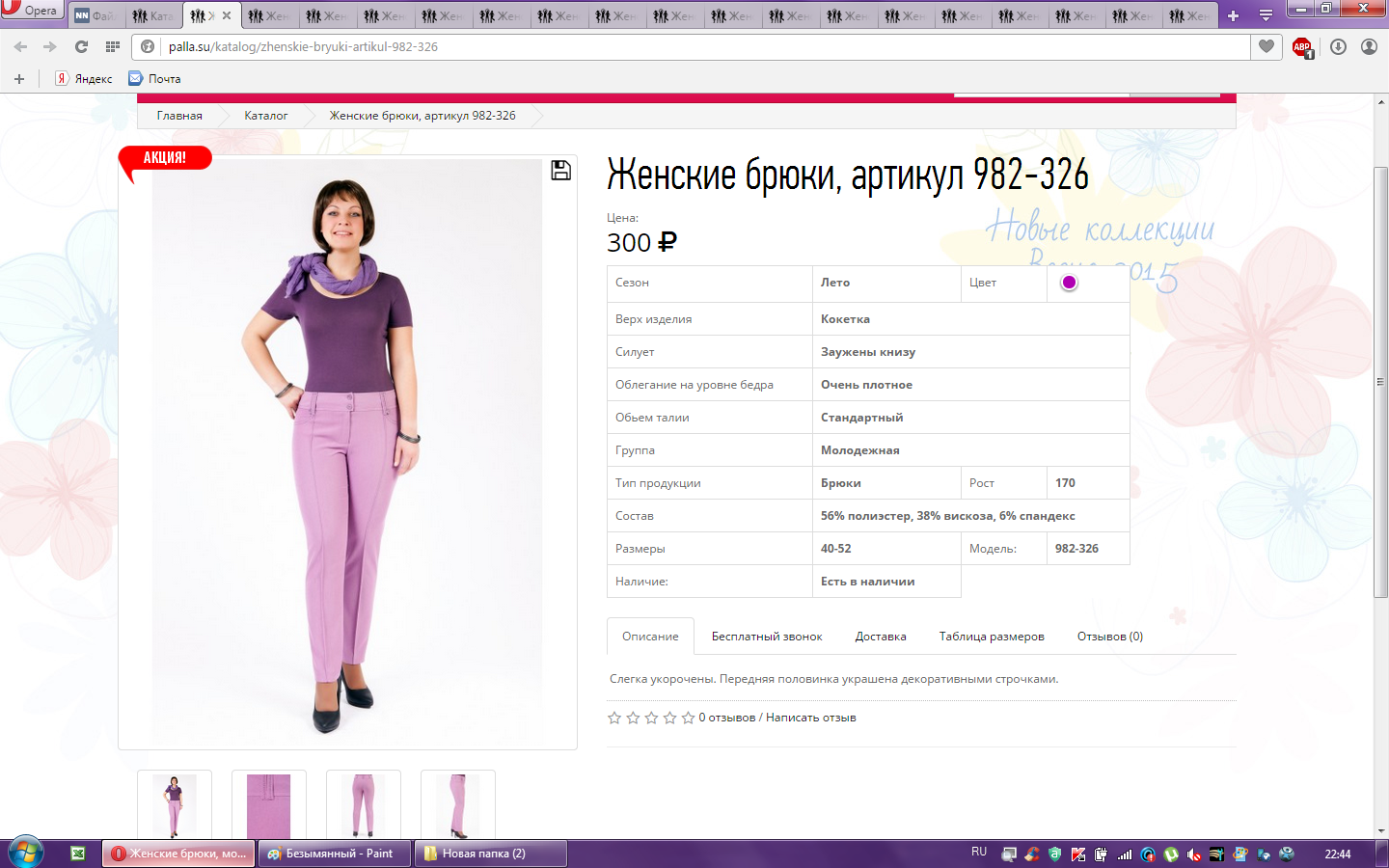Viewport: 1389px width, 868px height.
Task: Expand the tab list menu button
Action: (x=1266, y=15)
